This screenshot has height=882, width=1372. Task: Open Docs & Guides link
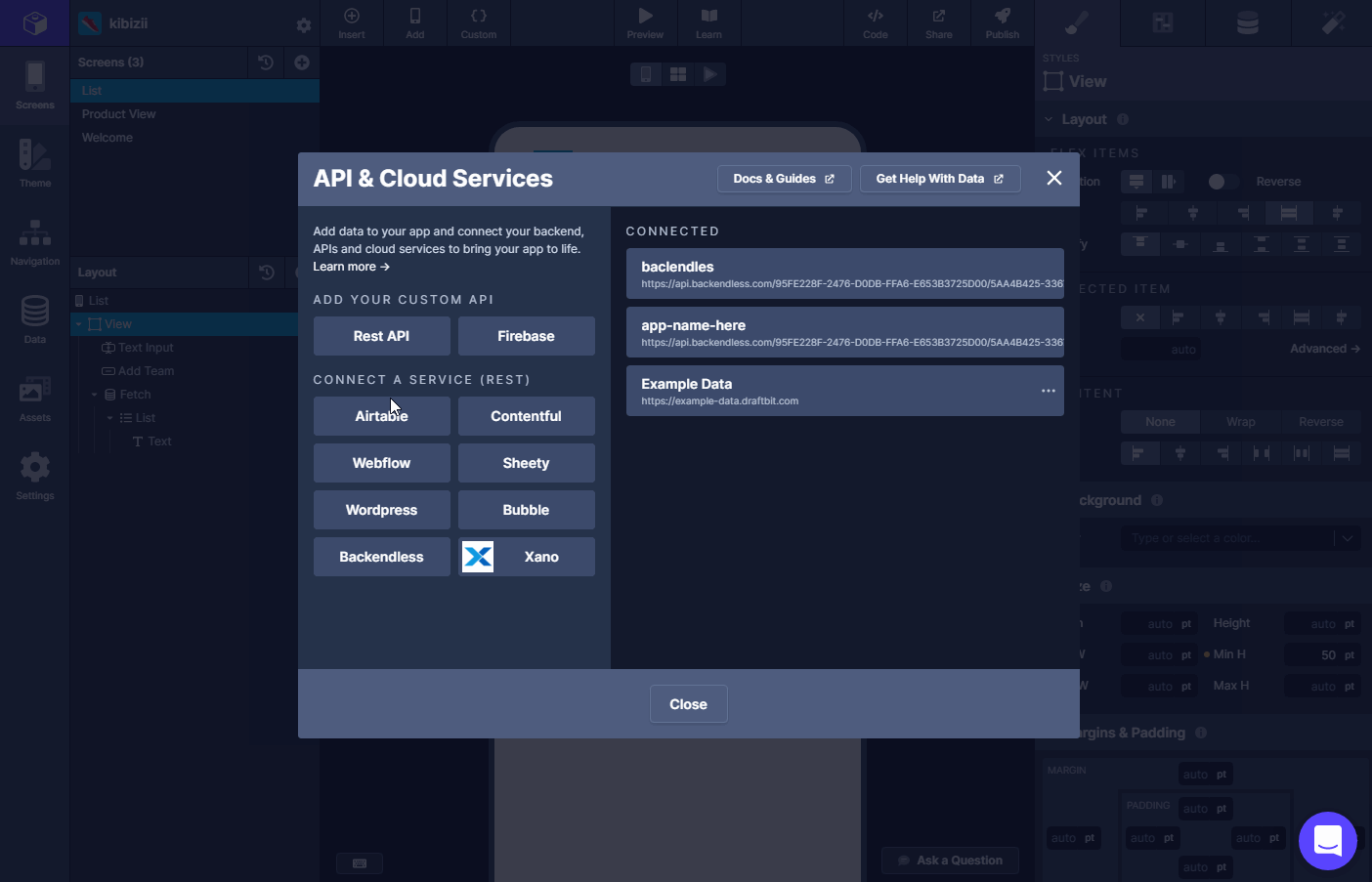click(x=784, y=179)
